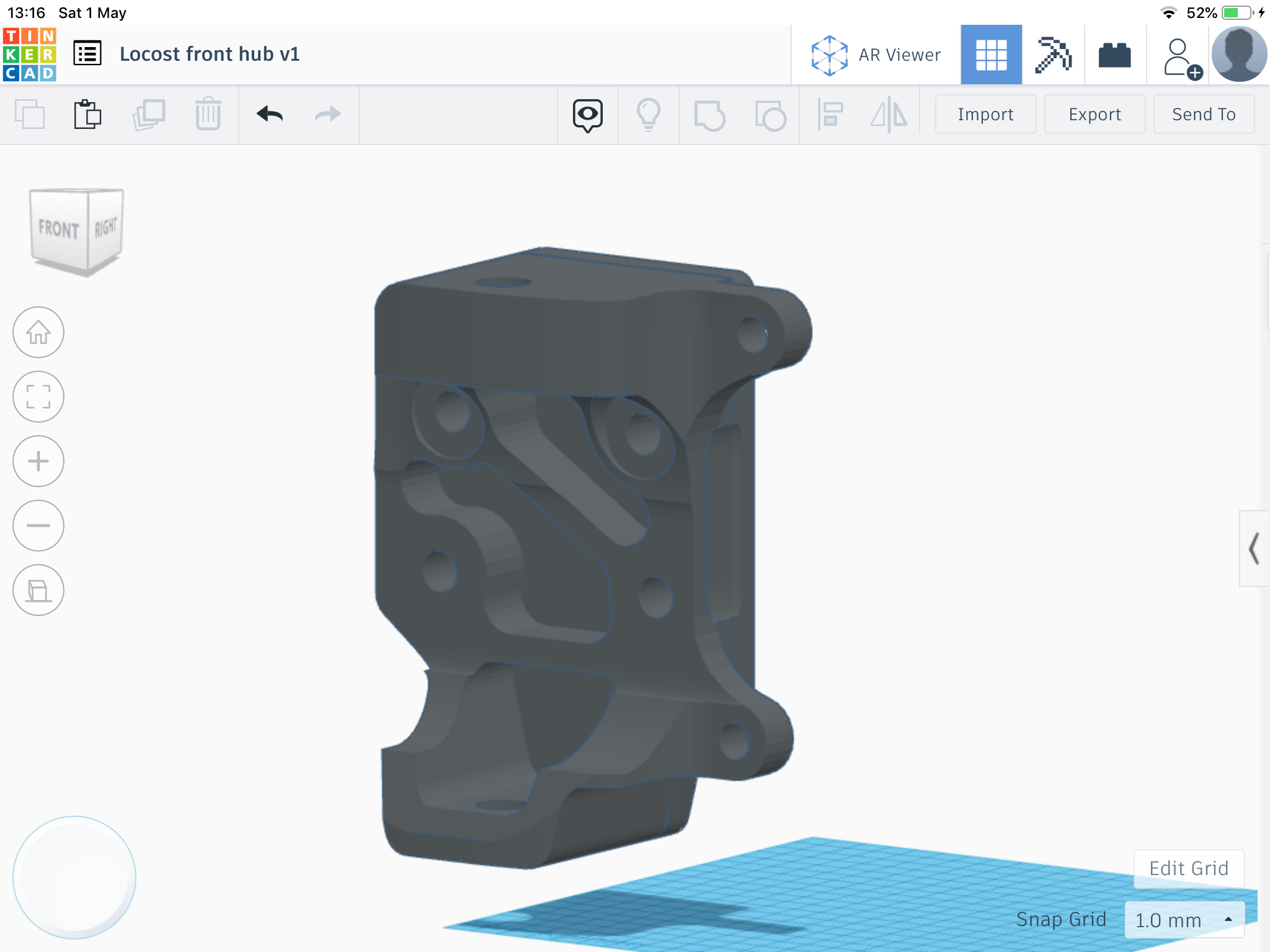Click the Group shapes icon
This screenshot has height=952, width=1270.
(709, 115)
